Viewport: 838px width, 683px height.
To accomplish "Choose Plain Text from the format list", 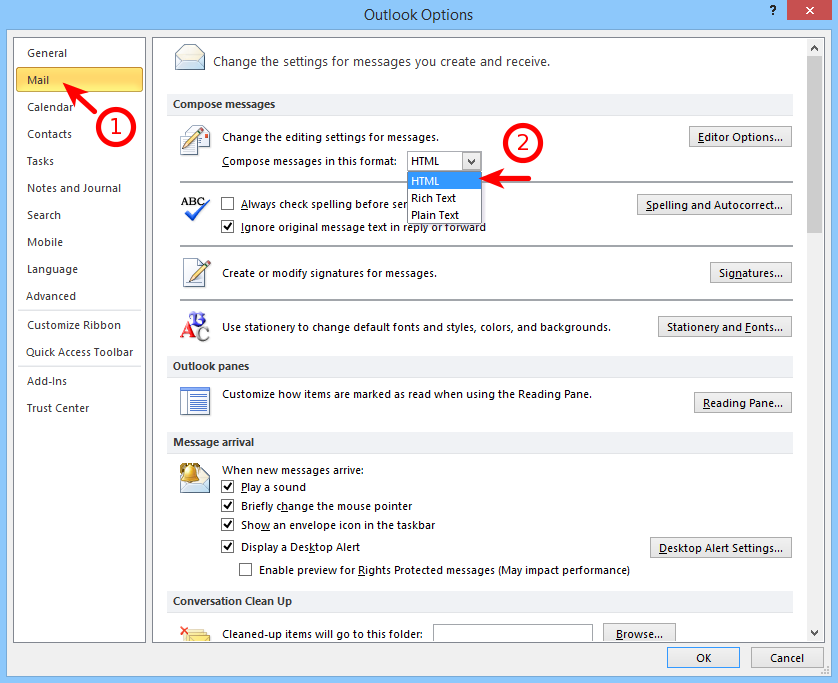I will tap(444, 215).
